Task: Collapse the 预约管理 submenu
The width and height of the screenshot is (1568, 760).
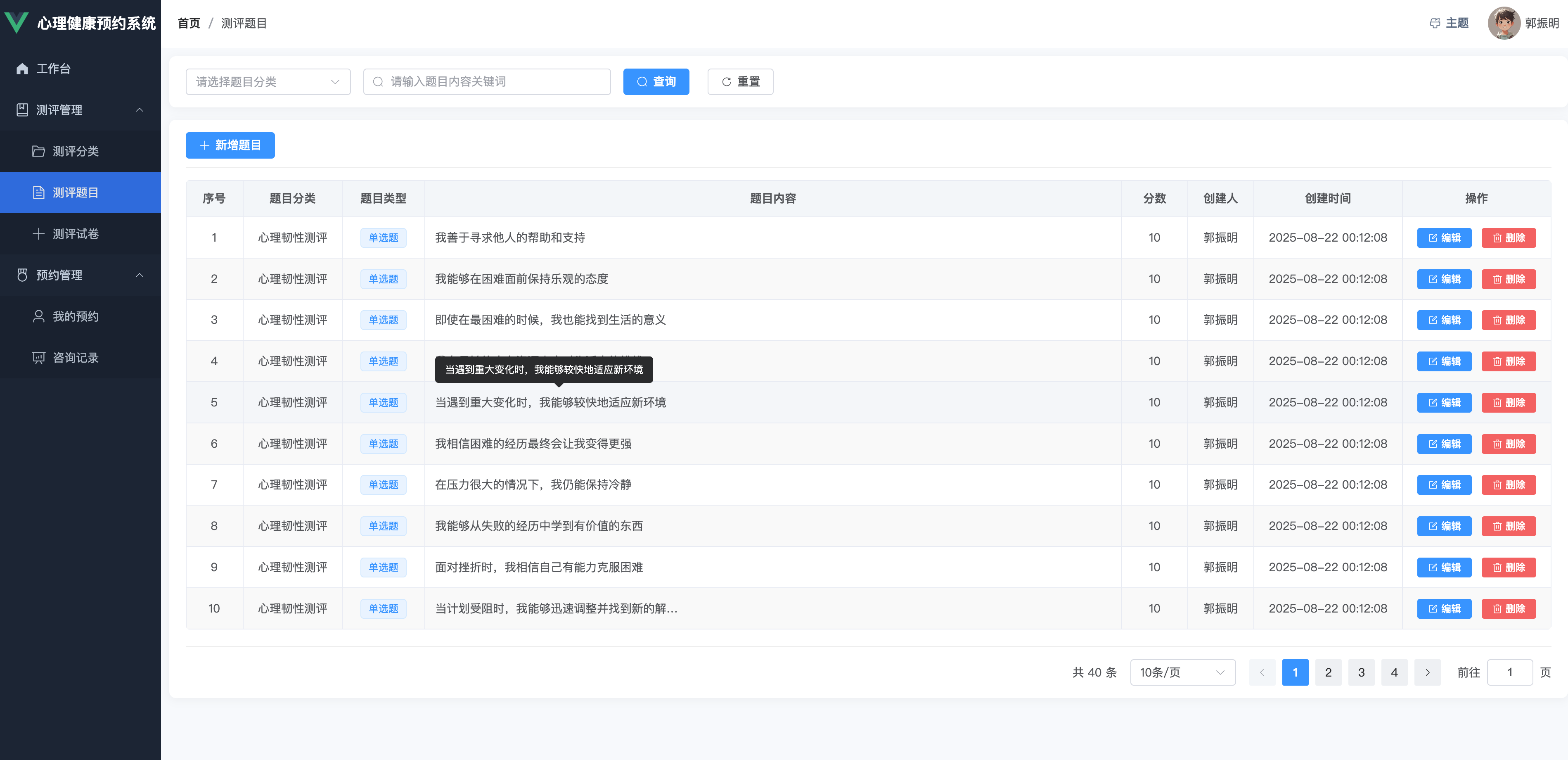Action: pos(140,275)
